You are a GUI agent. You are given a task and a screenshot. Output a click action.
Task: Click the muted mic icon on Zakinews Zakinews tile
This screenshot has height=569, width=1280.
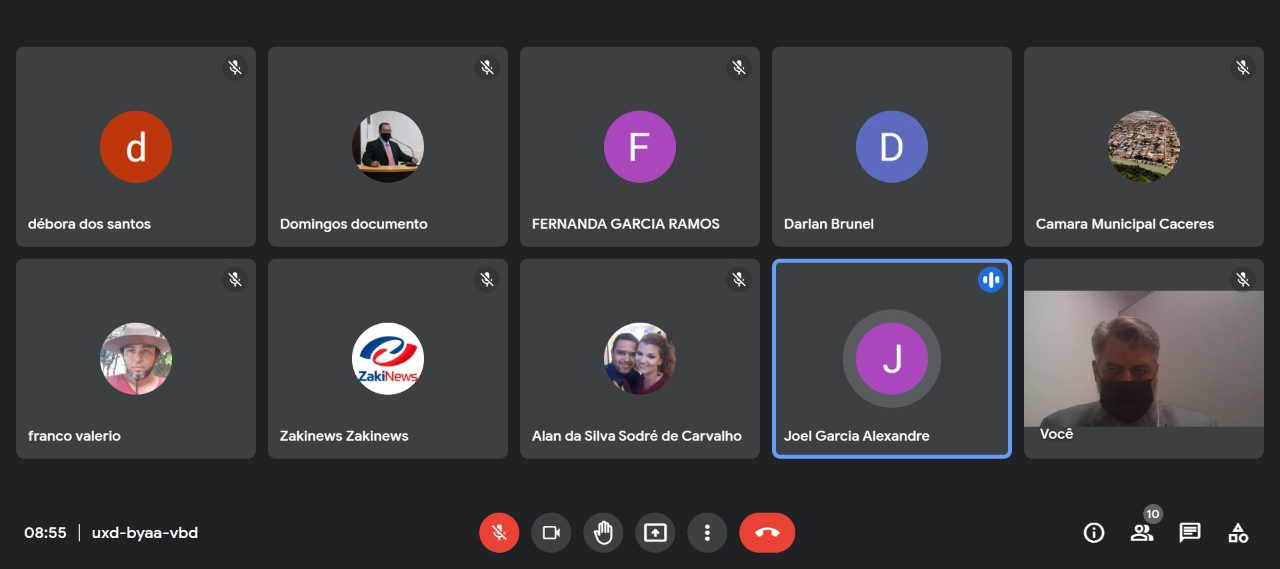pyautogui.click(x=487, y=280)
